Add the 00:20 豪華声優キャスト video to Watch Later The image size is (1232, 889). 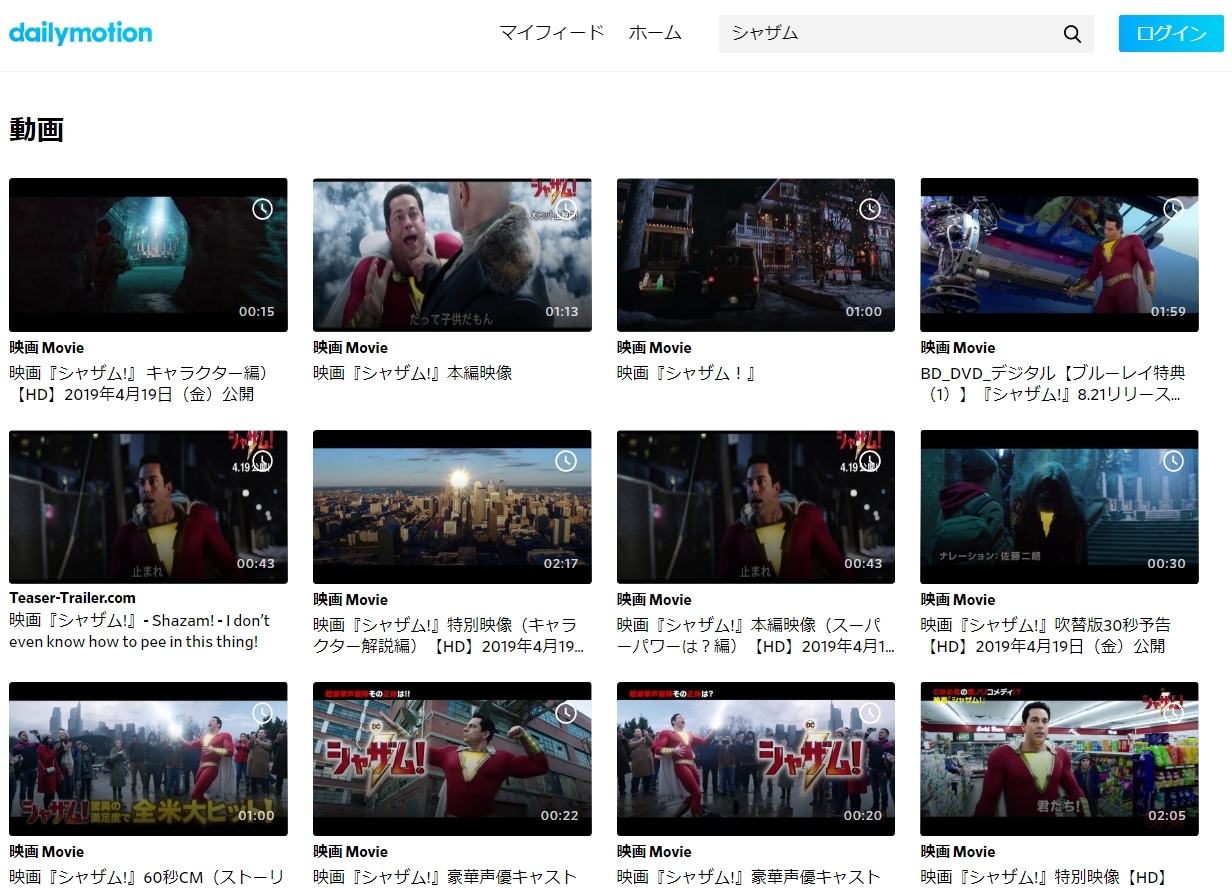pyautogui.click(x=870, y=713)
